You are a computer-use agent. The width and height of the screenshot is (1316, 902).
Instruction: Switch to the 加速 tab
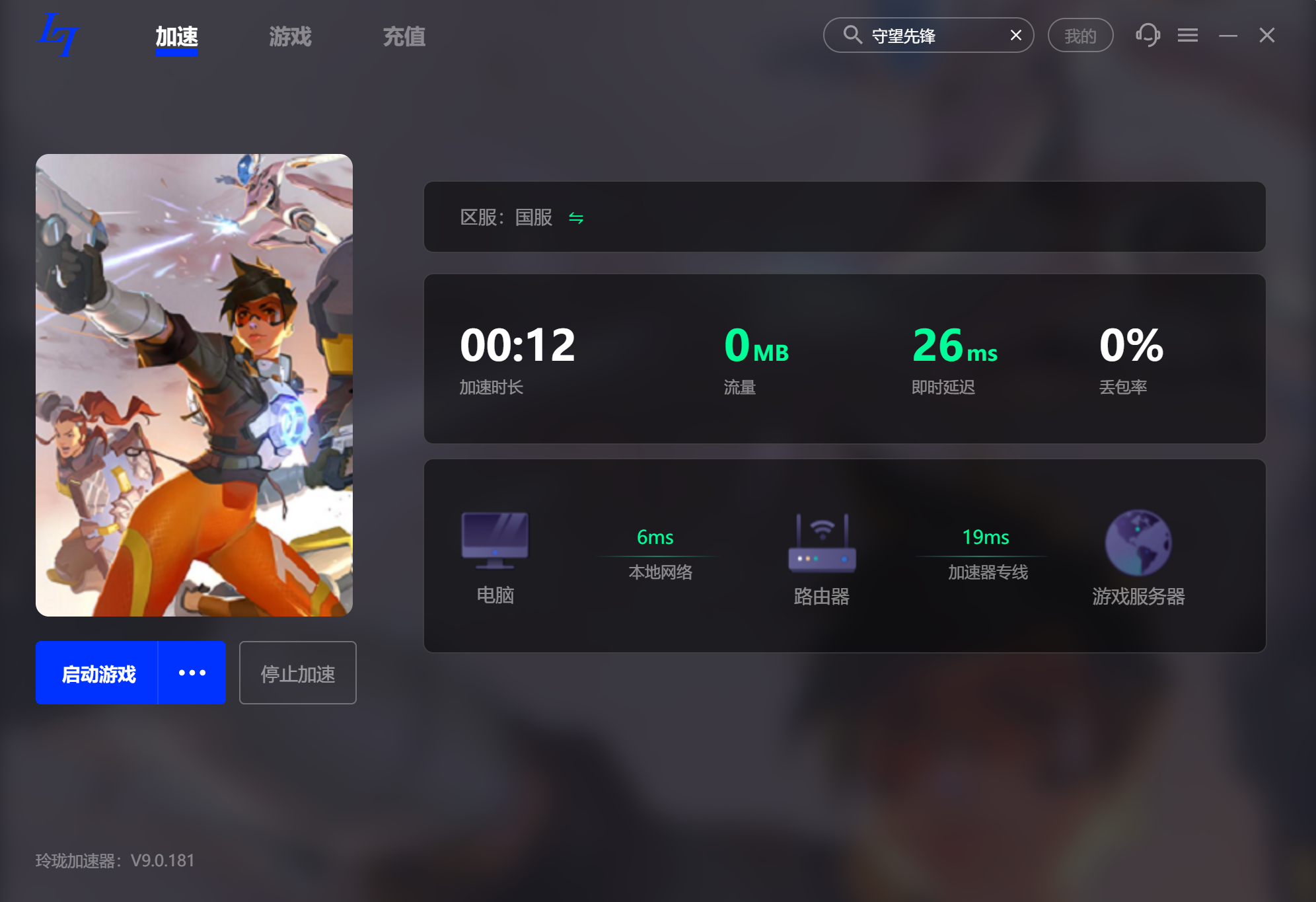pyautogui.click(x=176, y=37)
